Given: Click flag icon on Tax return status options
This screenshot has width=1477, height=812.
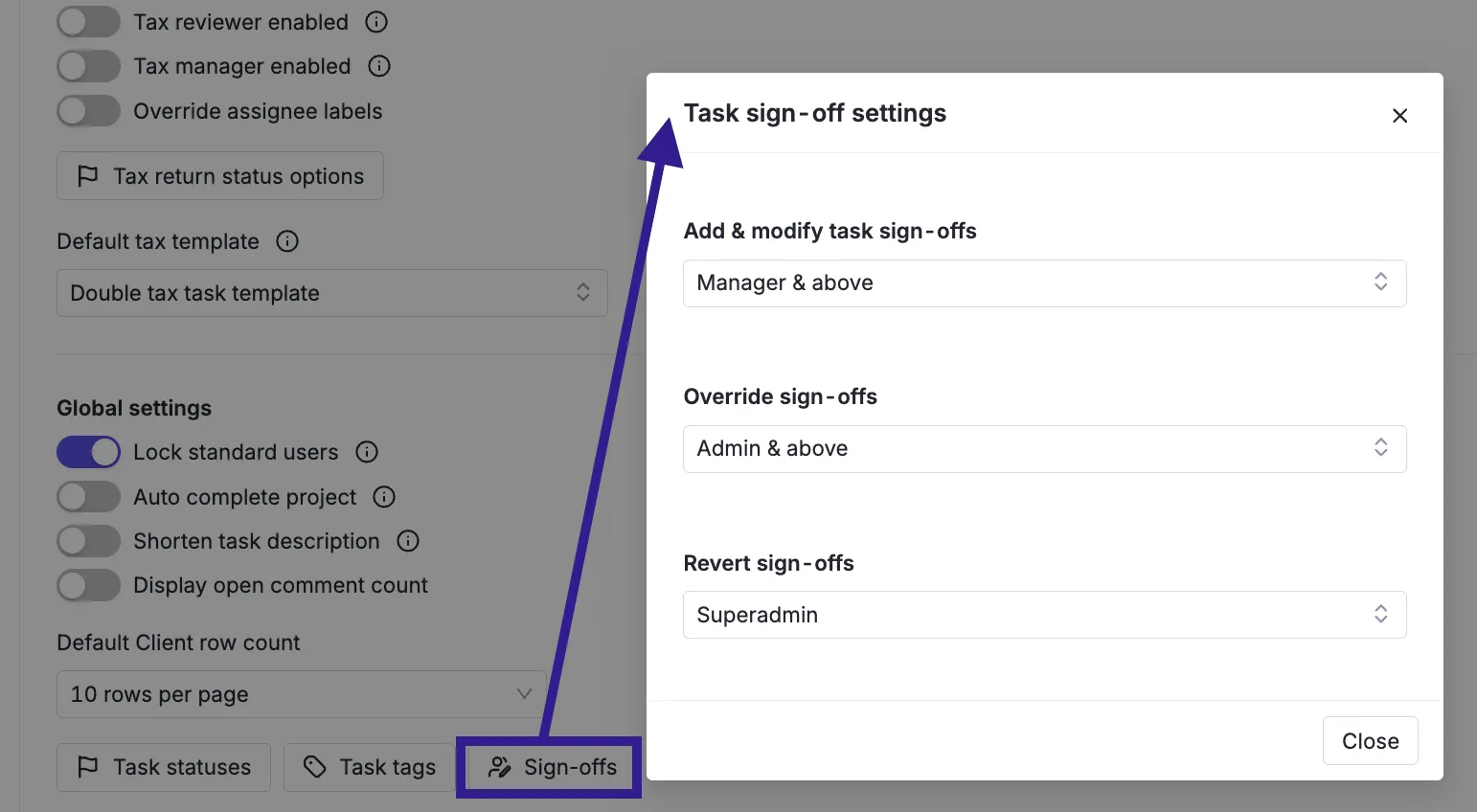Looking at the screenshot, I should click(87, 176).
